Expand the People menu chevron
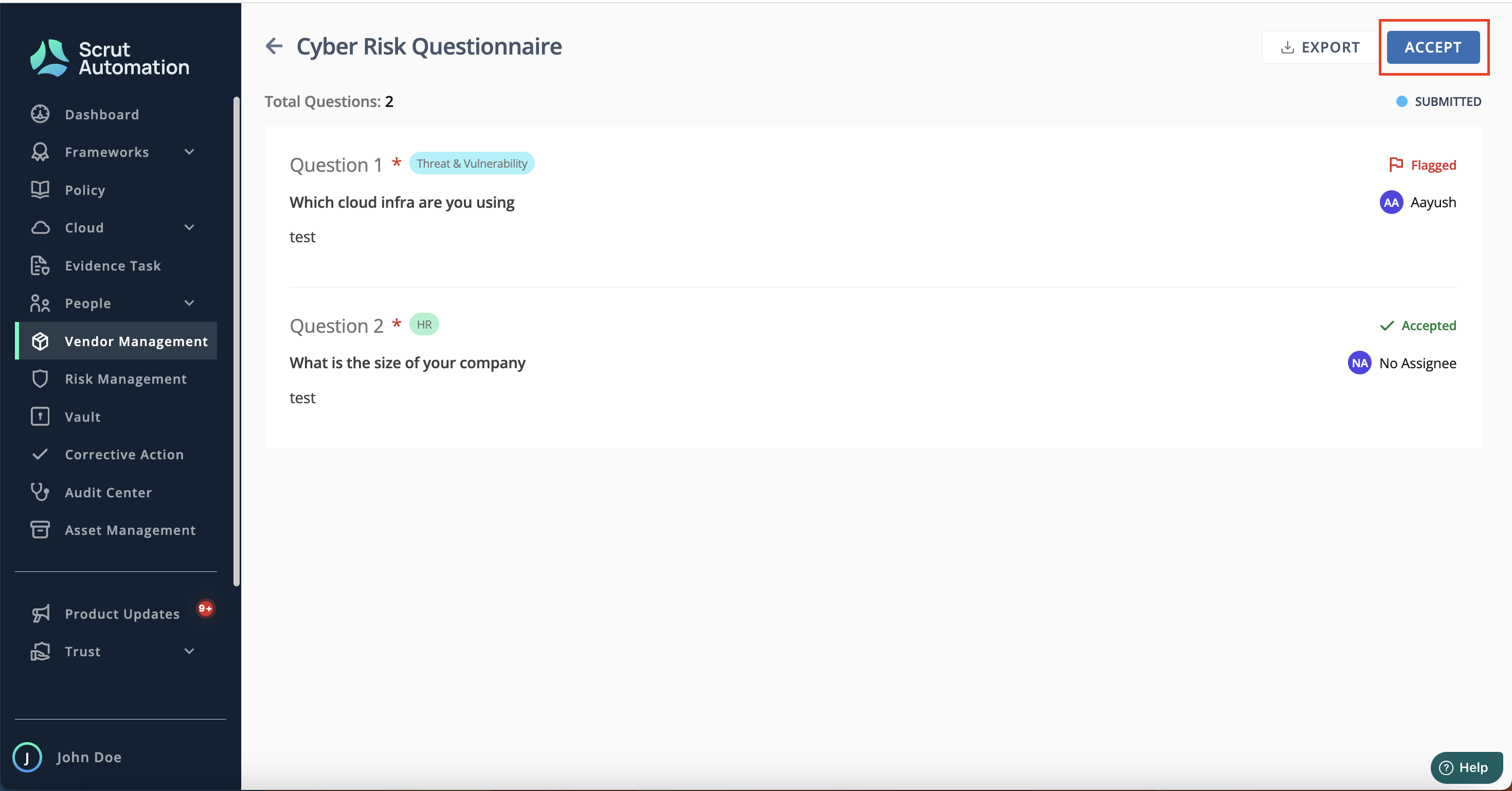This screenshot has height=791, width=1512. 189,303
